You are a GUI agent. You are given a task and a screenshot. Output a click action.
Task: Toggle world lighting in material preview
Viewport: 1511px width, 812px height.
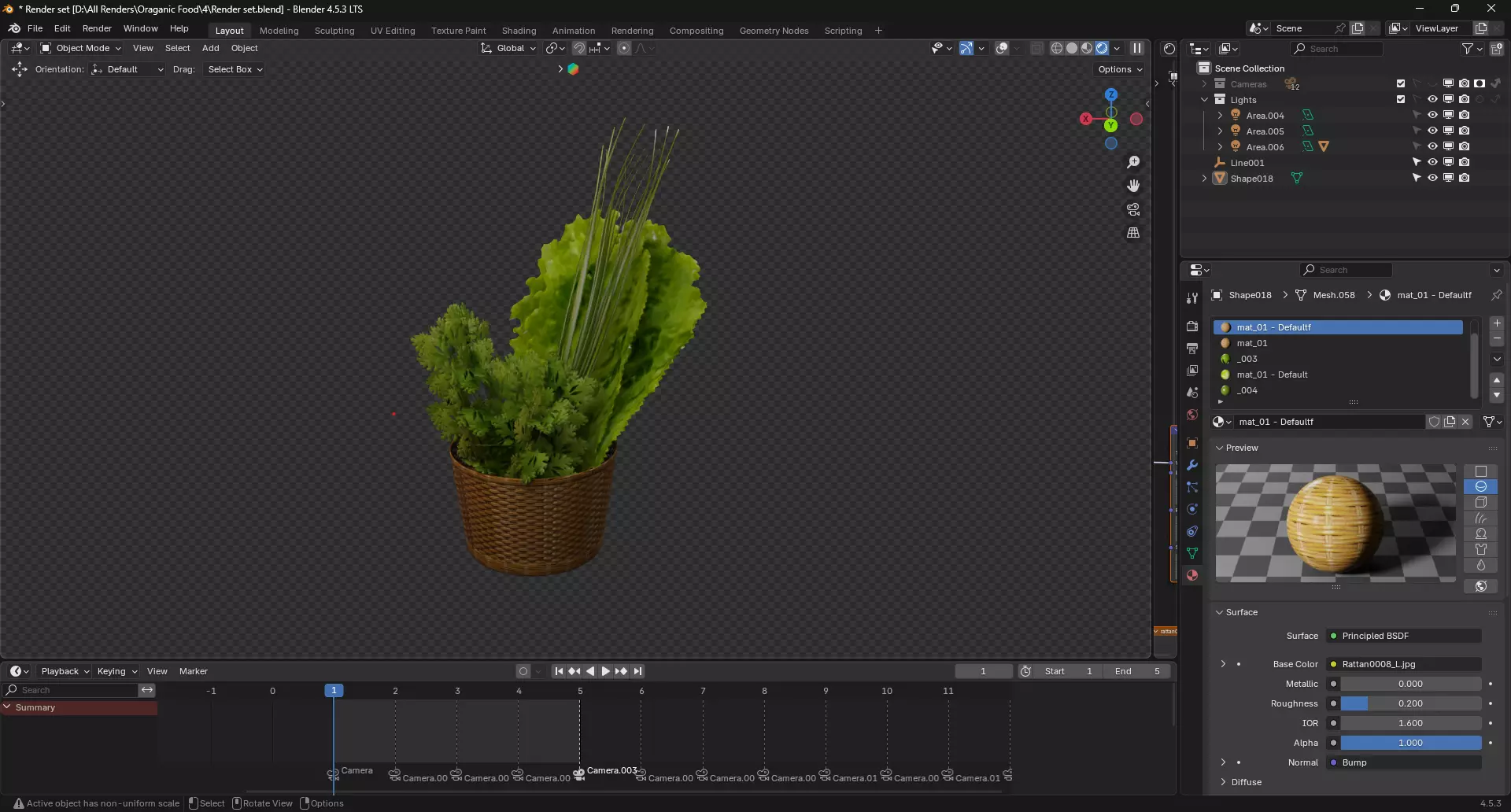point(1480,586)
